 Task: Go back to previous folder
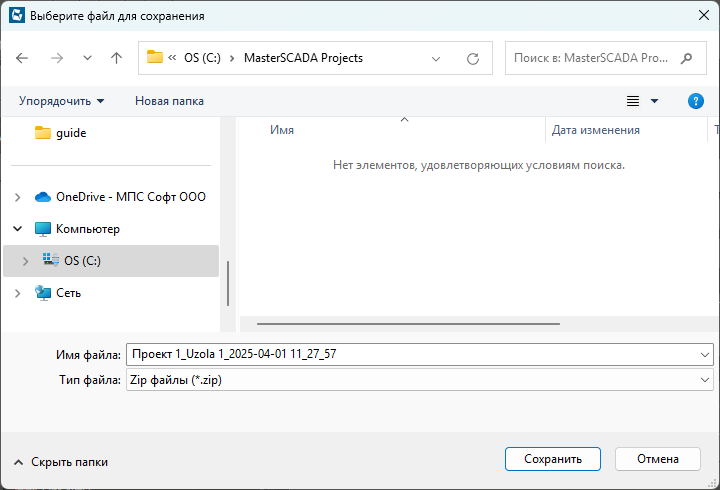(22, 58)
